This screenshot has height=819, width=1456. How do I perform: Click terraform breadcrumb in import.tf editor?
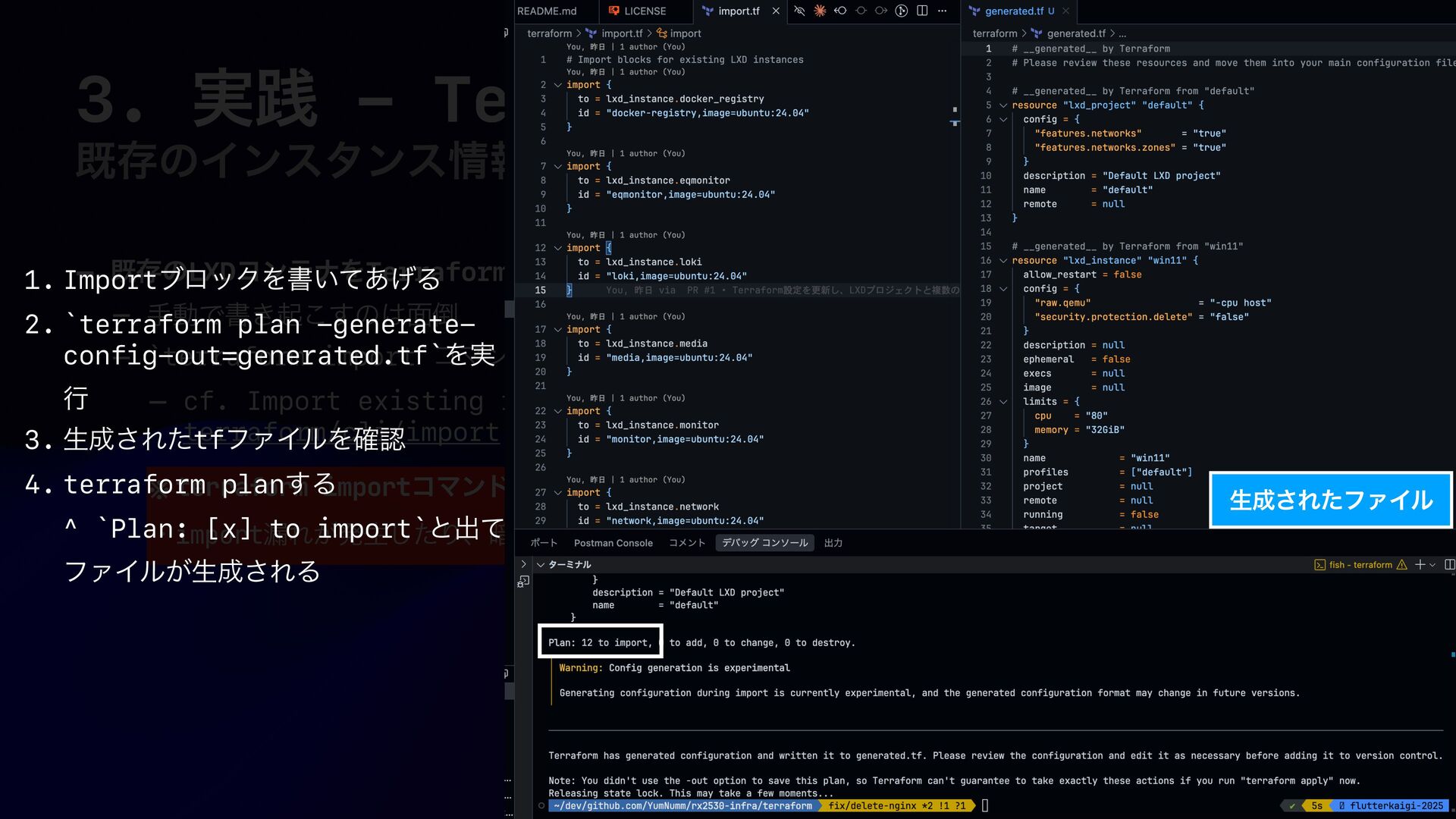click(x=549, y=33)
